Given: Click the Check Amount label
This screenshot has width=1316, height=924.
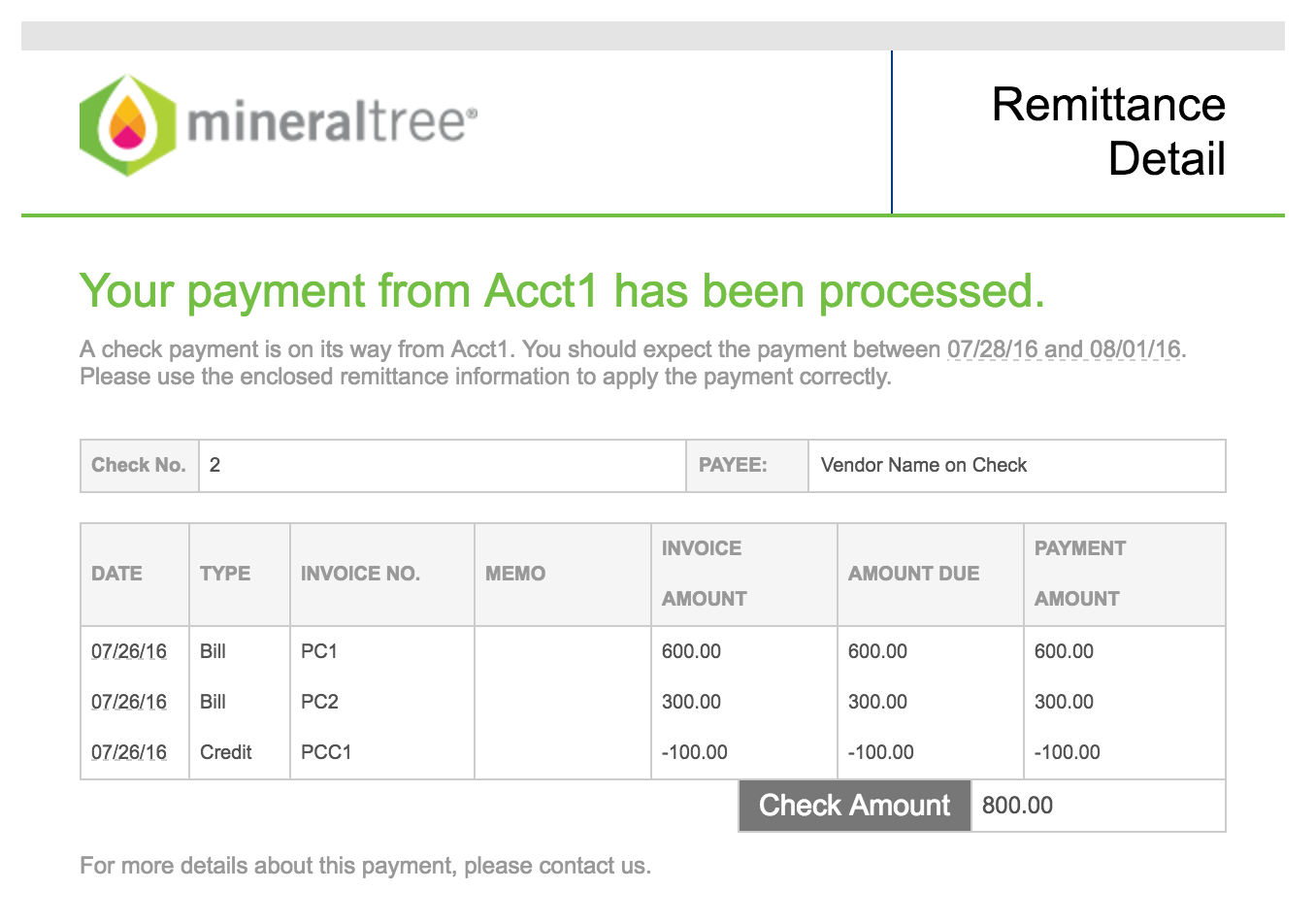Looking at the screenshot, I should tap(855, 806).
